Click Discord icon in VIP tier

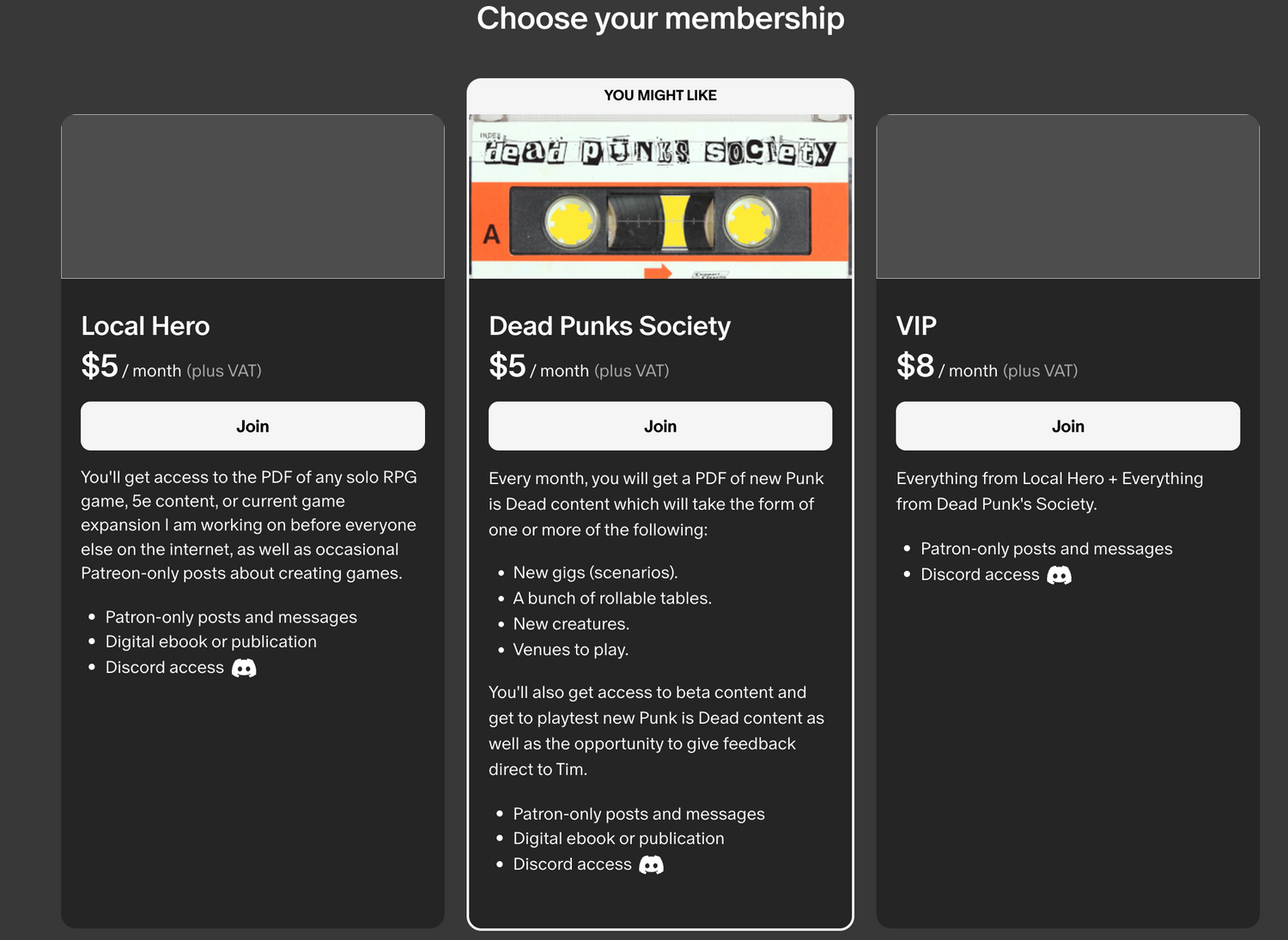click(1059, 575)
